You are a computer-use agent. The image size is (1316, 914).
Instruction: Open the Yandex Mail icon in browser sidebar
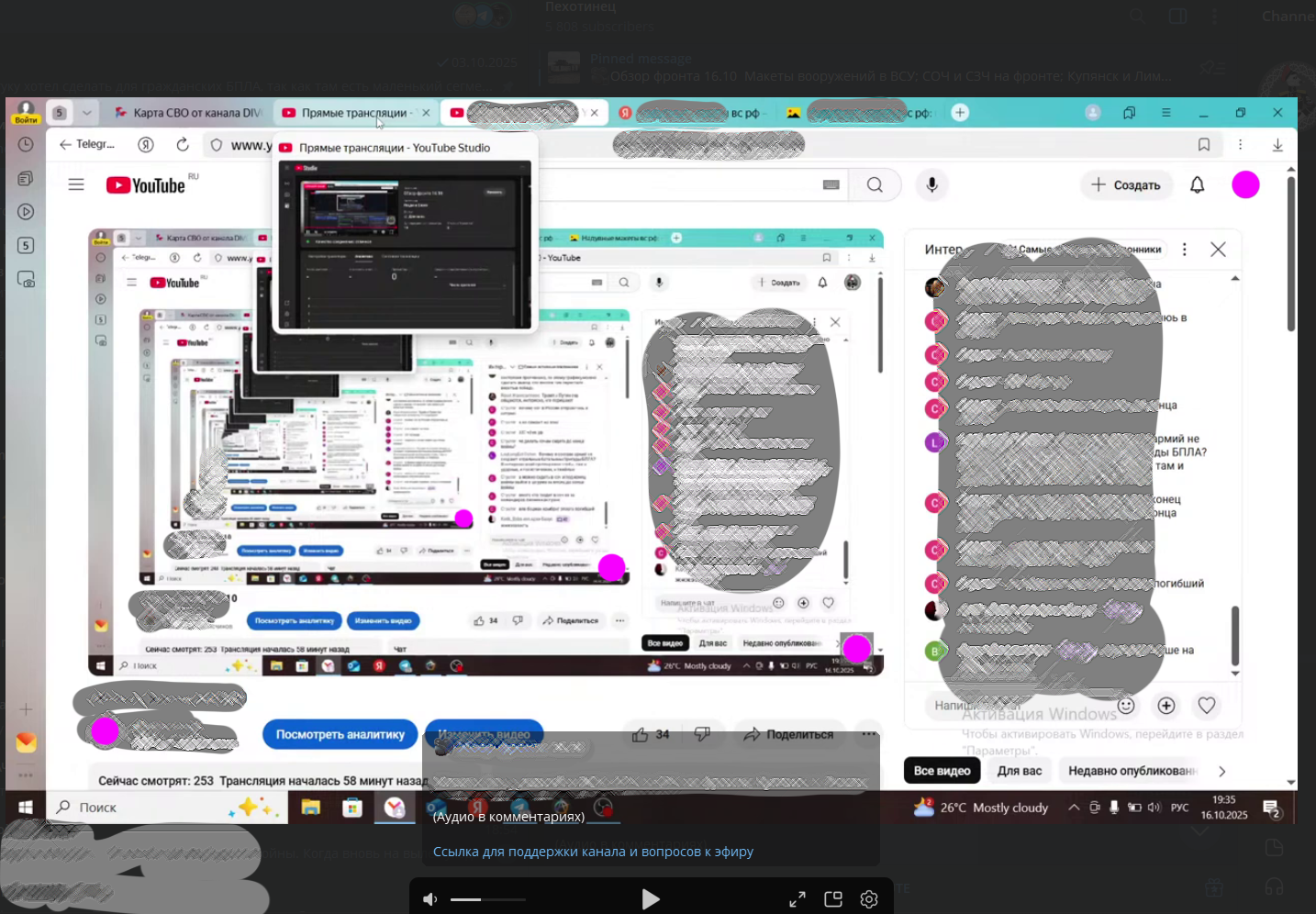[26, 742]
